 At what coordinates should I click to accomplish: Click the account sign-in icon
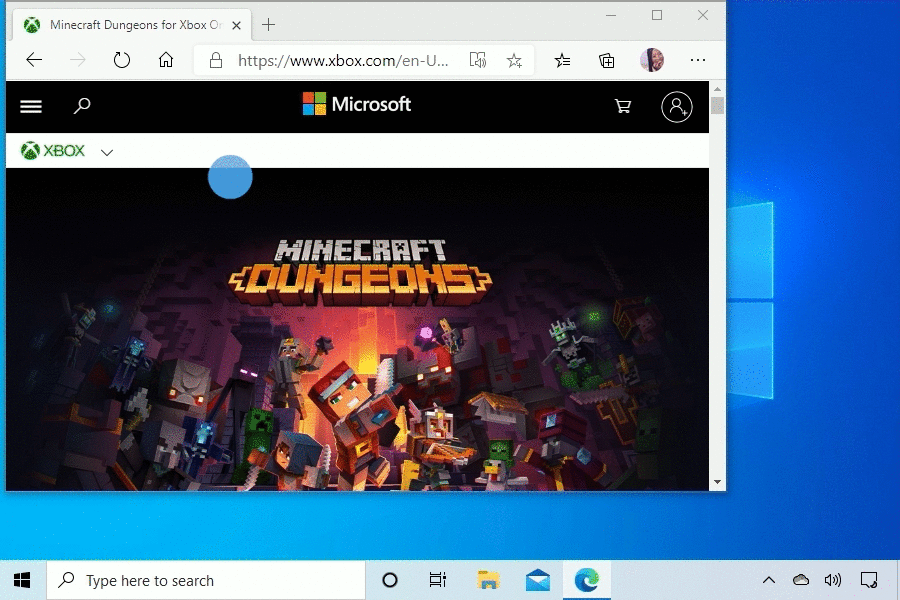point(677,107)
